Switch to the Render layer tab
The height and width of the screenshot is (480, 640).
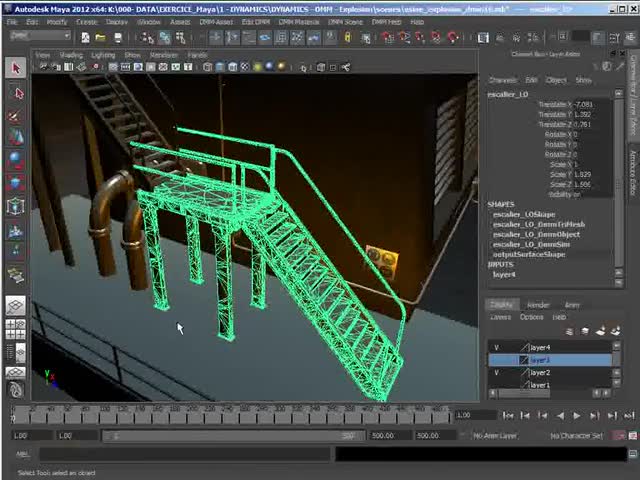538,305
